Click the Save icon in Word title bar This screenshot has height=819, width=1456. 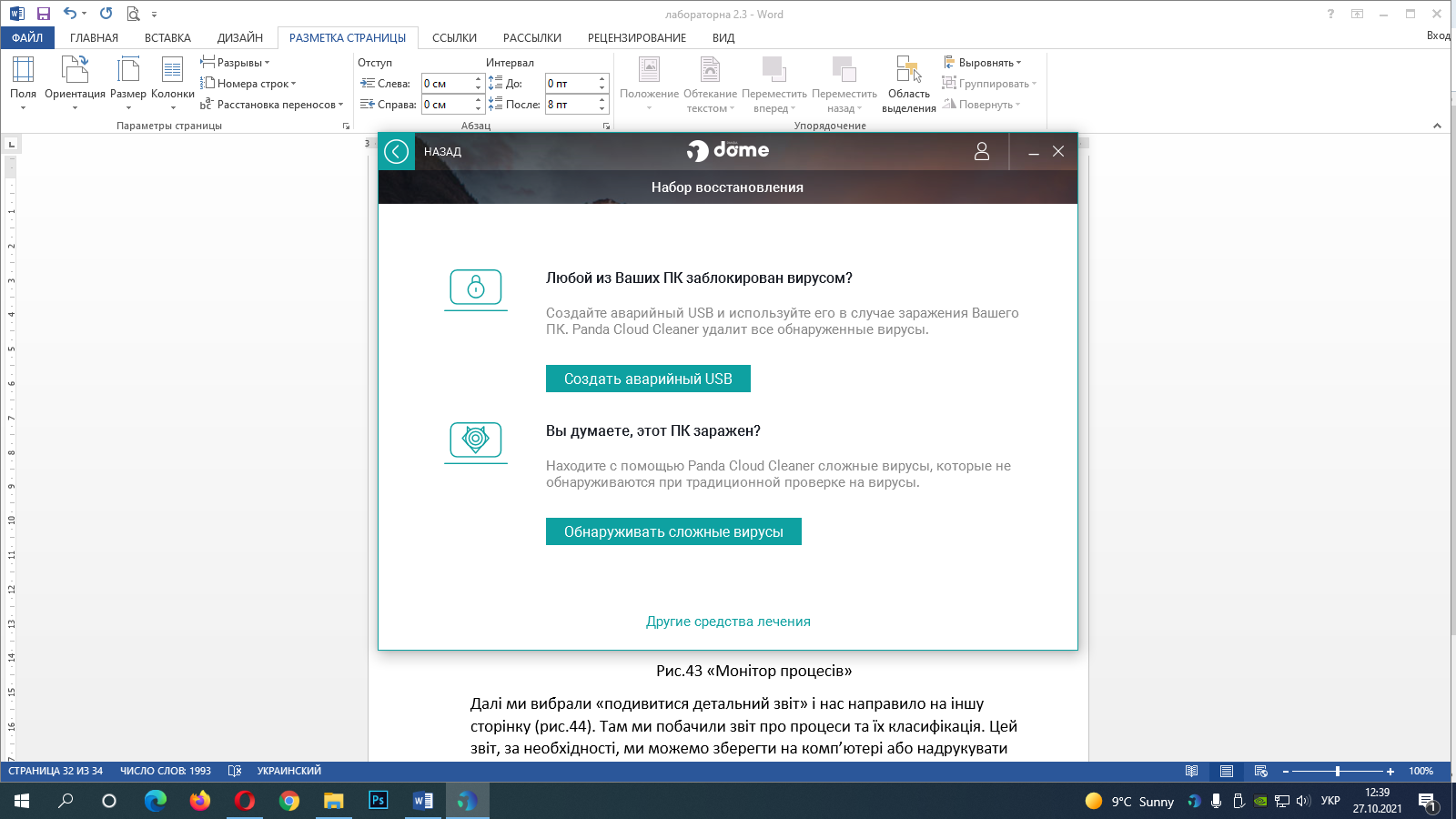43,14
